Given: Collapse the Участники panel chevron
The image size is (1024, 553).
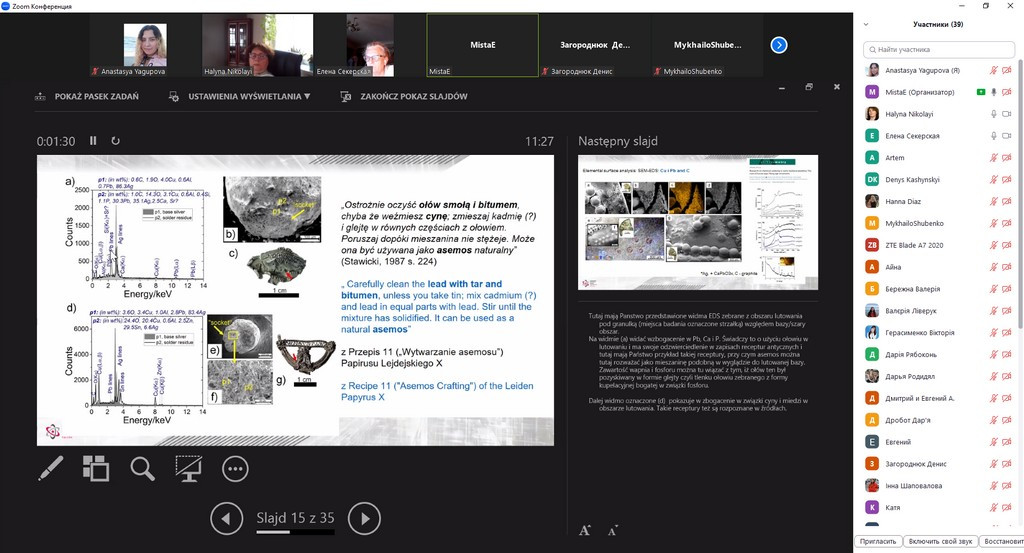Looking at the screenshot, I should pyautogui.click(x=867, y=25).
